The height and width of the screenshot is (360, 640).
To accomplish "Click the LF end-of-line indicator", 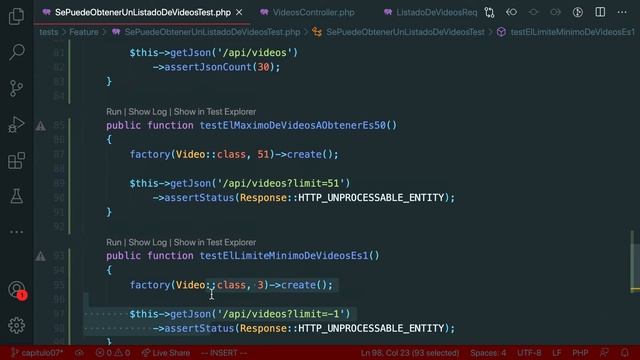I will (x=557, y=353).
